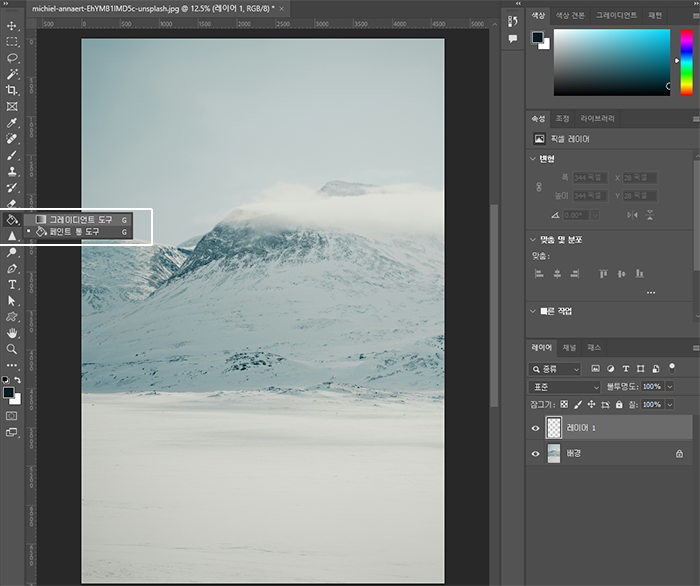Open the Layers panel options menu
This screenshot has height=586, width=700.
coord(696,348)
